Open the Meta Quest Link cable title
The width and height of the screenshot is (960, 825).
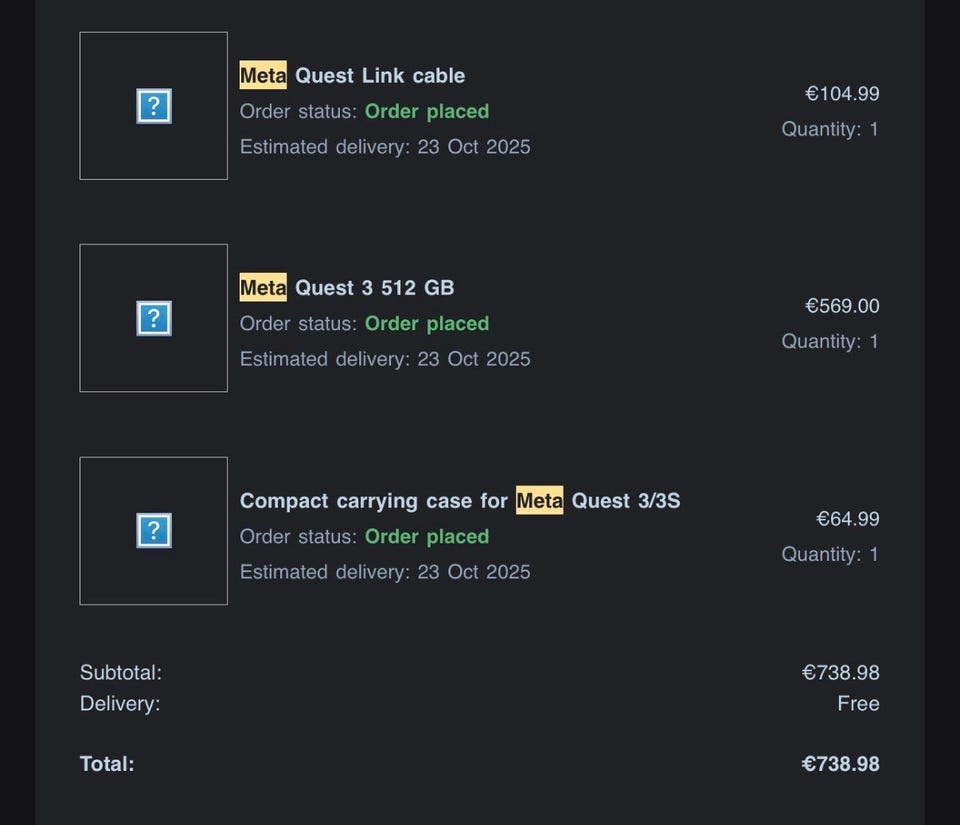tap(352, 76)
